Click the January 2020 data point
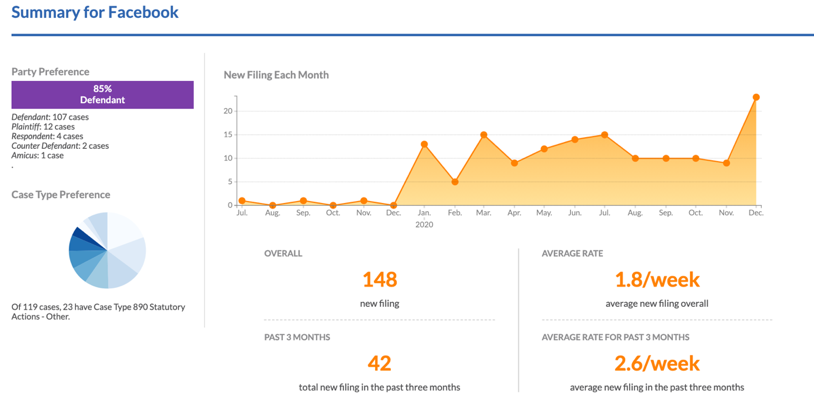 pos(424,144)
